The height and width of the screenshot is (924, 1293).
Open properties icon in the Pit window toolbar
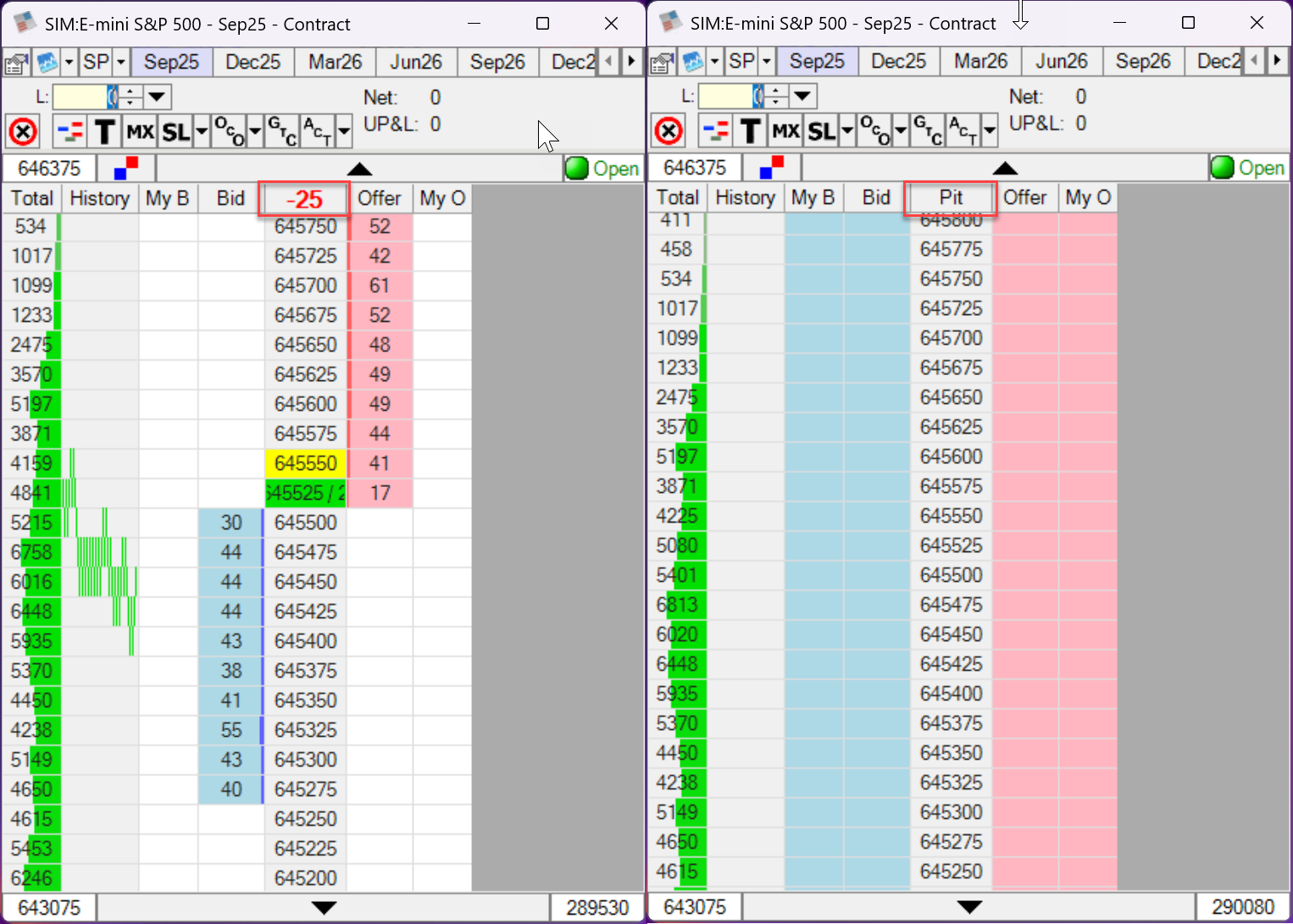tap(662, 62)
